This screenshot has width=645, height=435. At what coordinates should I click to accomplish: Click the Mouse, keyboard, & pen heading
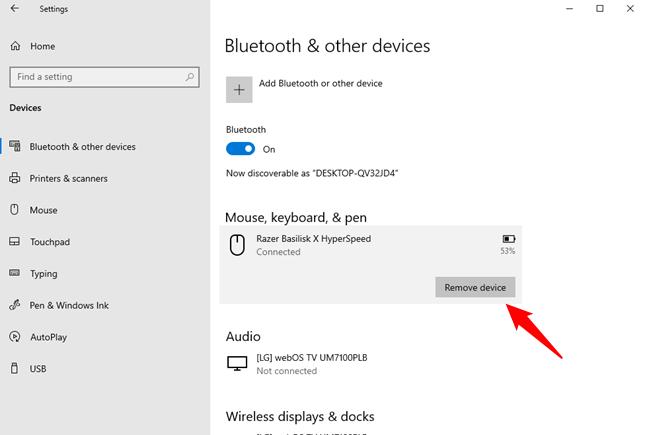[296, 217]
